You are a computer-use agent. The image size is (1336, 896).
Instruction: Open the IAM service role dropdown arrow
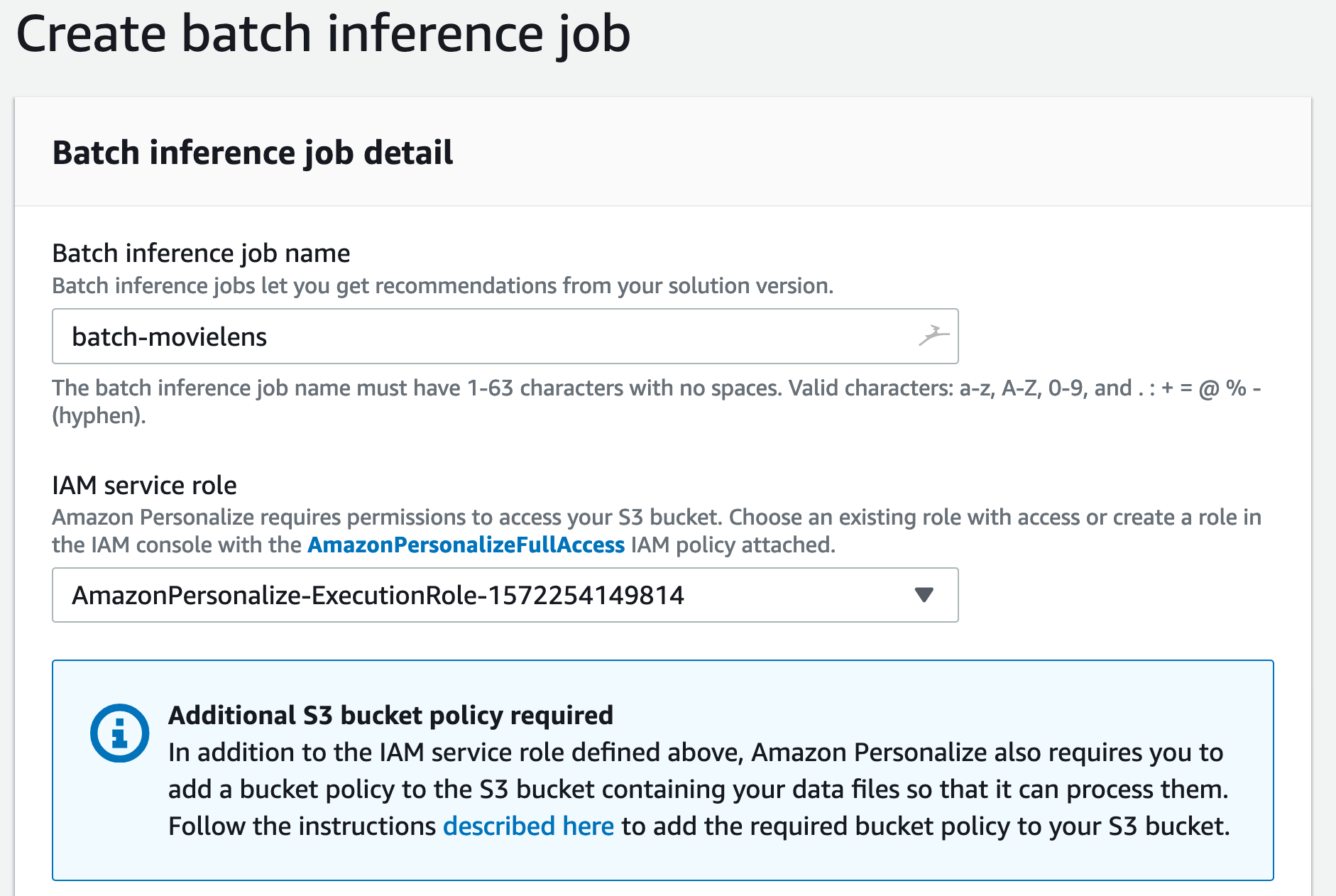click(x=924, y=595)
